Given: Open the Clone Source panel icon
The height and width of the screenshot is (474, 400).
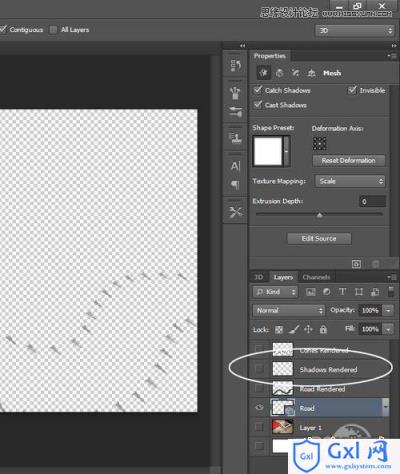Looking at the screenshot, I should (235, 137).
